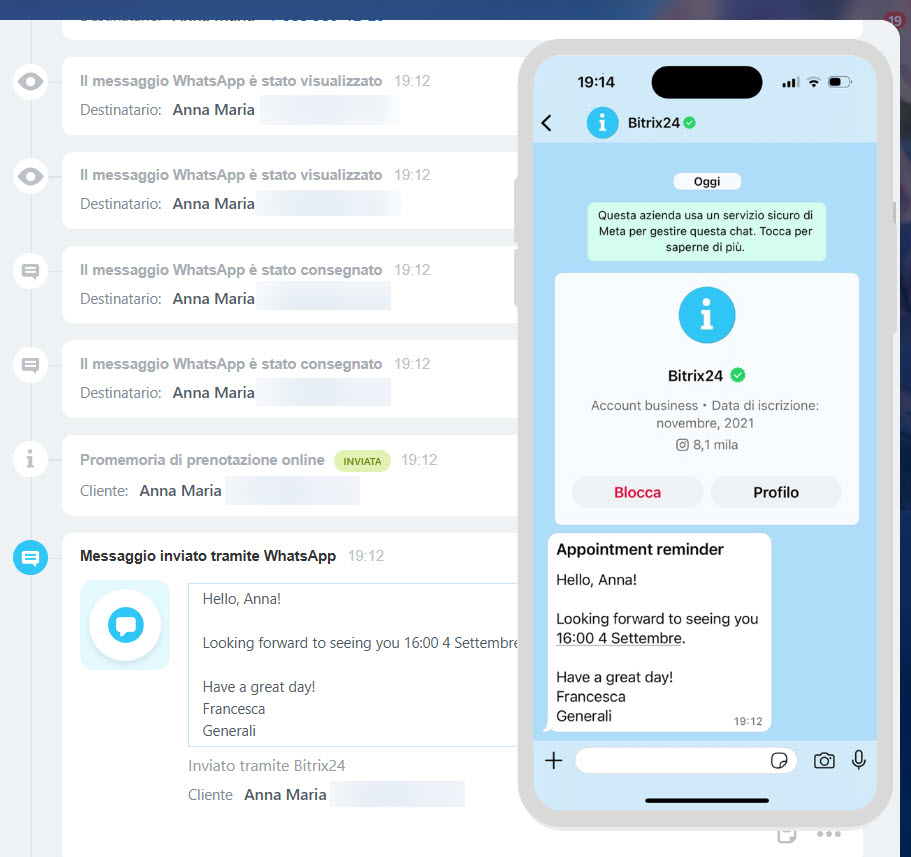Click Anna Maria in the Promemoria entry
This screenshot has height=857, width=911.
coord(180,491)
